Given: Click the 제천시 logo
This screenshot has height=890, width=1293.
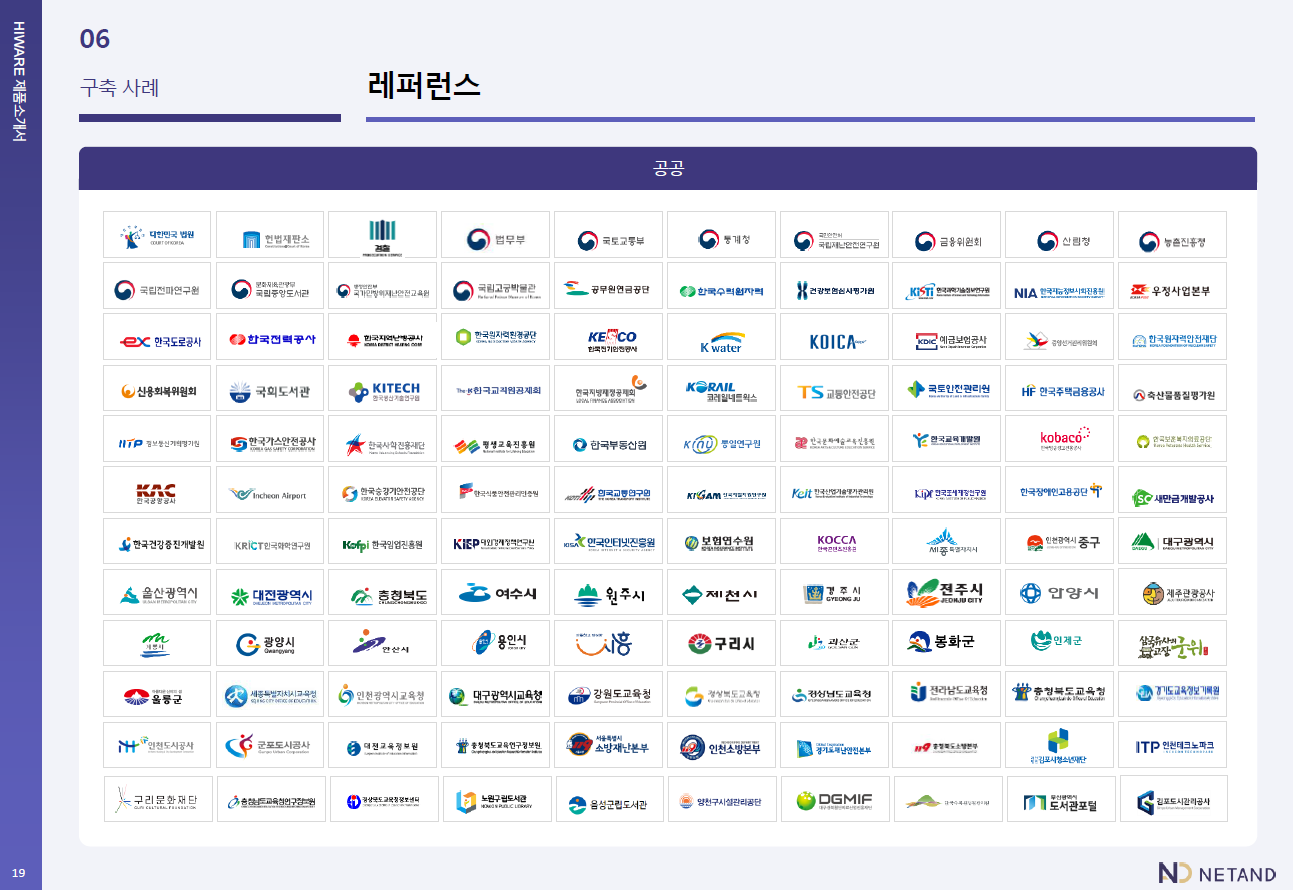Looking at the screenshot, I should click(721, 593).
